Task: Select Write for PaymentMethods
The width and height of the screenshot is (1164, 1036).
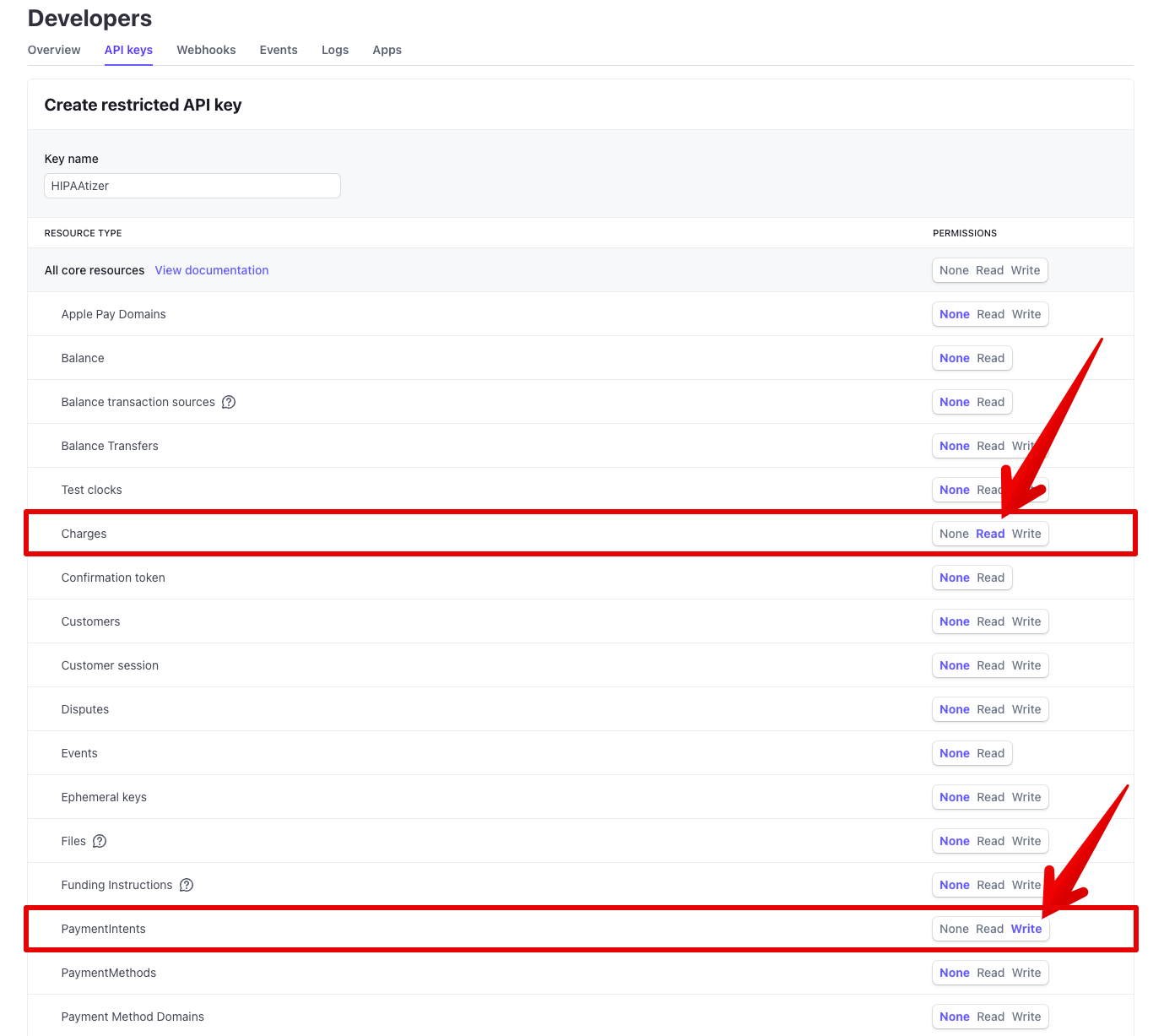Action: [1026, 973]
